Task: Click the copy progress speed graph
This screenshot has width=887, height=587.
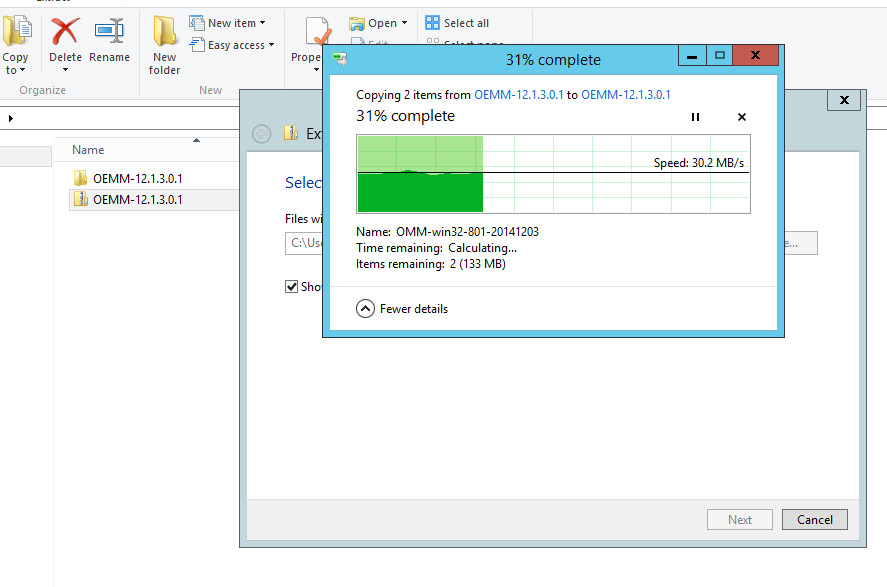Action: pos(553,174)
